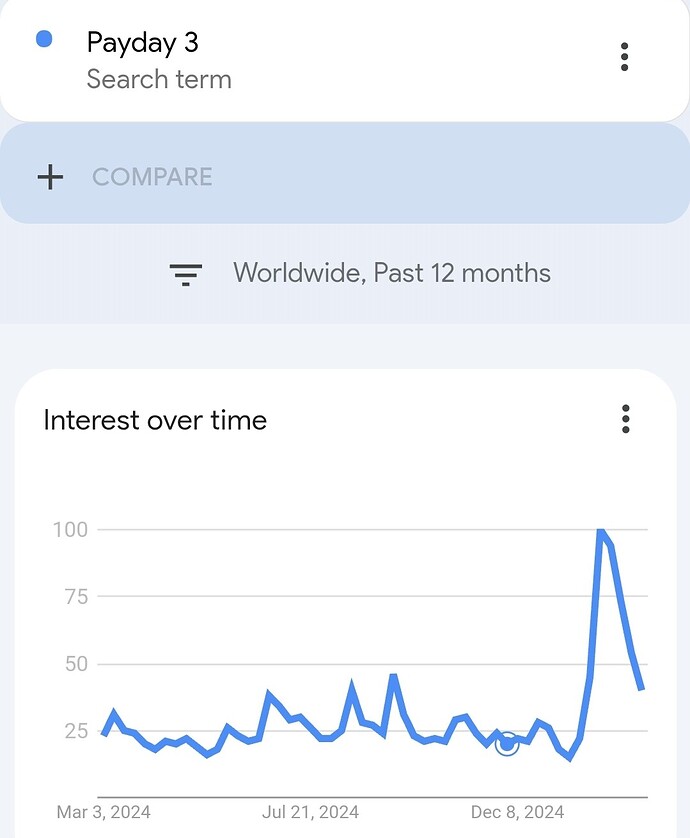The height and width of the screenshot is (838, 690).
Task: Click the Search term subtitle
Action: 159,79
